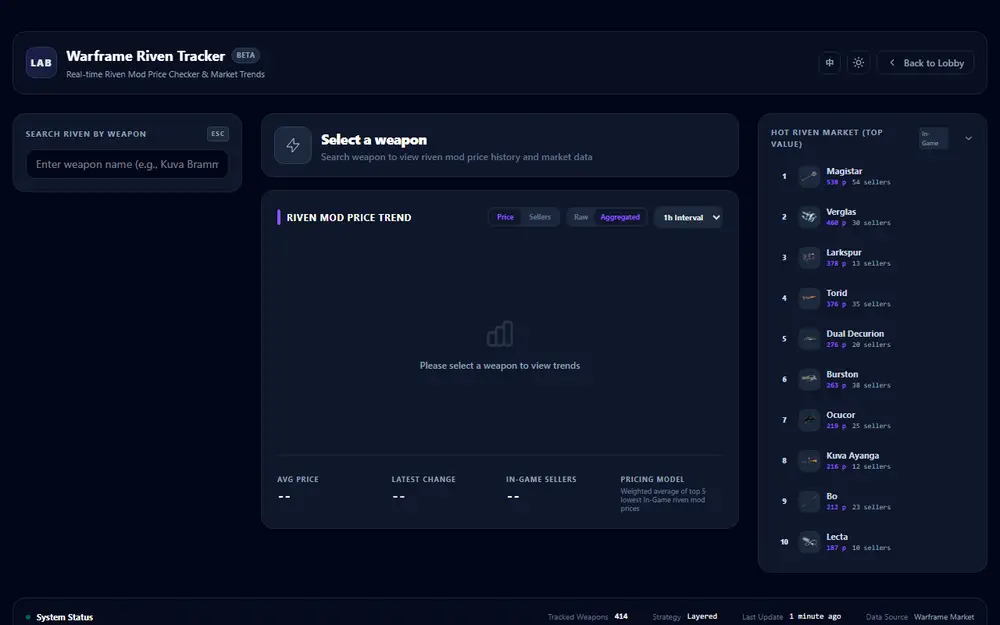The width and height of the screenshot is (1000, 625).
Task: Open the Bo weapon icon
Action: (x=809, y=501)
